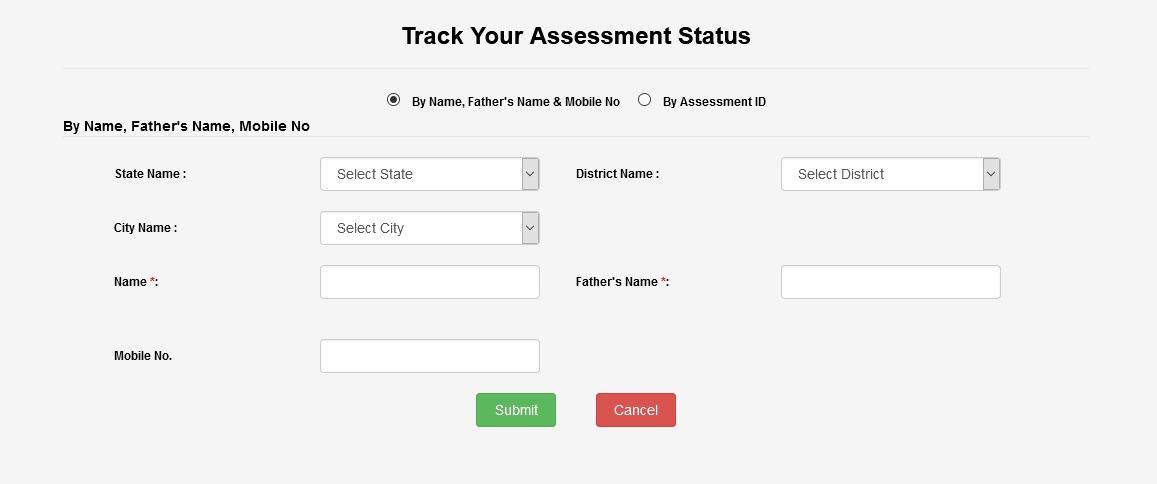Click the "By Assessment ID" option label
This screenshot has height=484, width=1157.
tap(714, 102)
